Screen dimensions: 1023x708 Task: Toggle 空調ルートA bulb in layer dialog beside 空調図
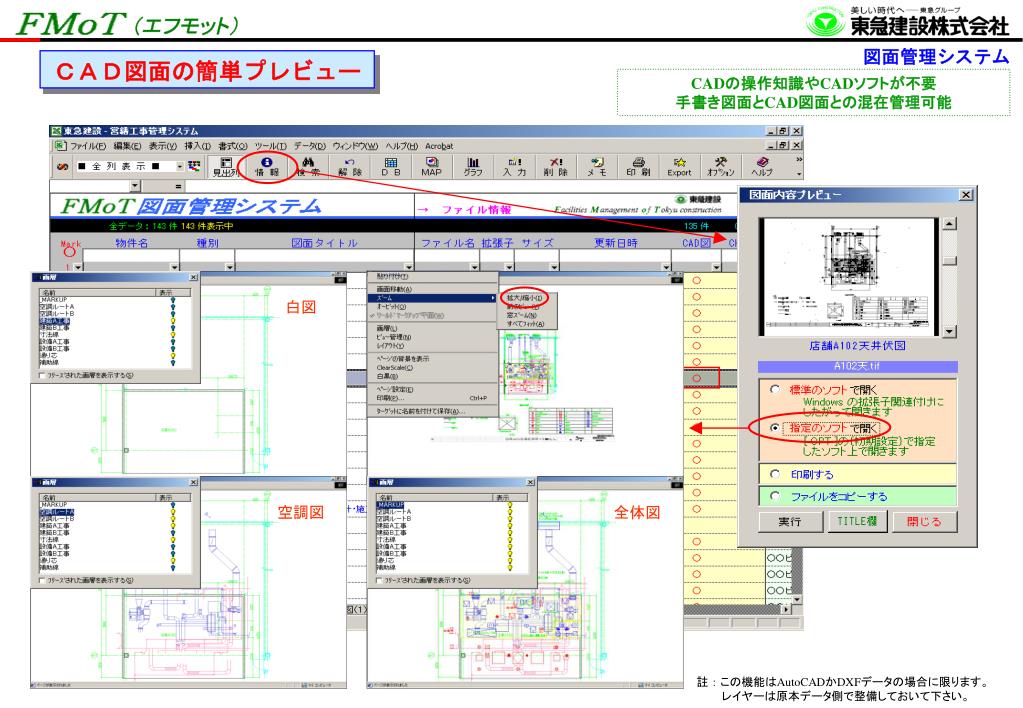click(173, 512)
